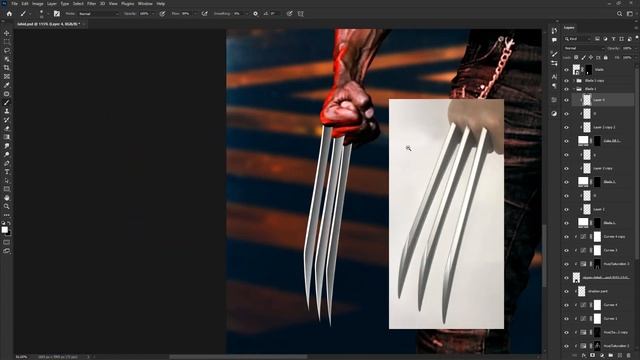Create new adjustment layer from Layers footer
This screenshot has width=640, height=360.
tap(601, 356)
